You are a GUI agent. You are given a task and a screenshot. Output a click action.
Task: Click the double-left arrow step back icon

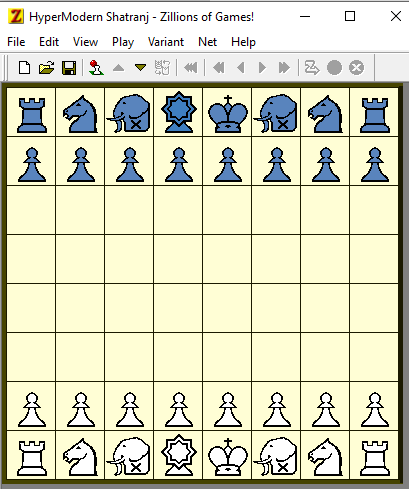pyautogui.click(x=219, y=68)
